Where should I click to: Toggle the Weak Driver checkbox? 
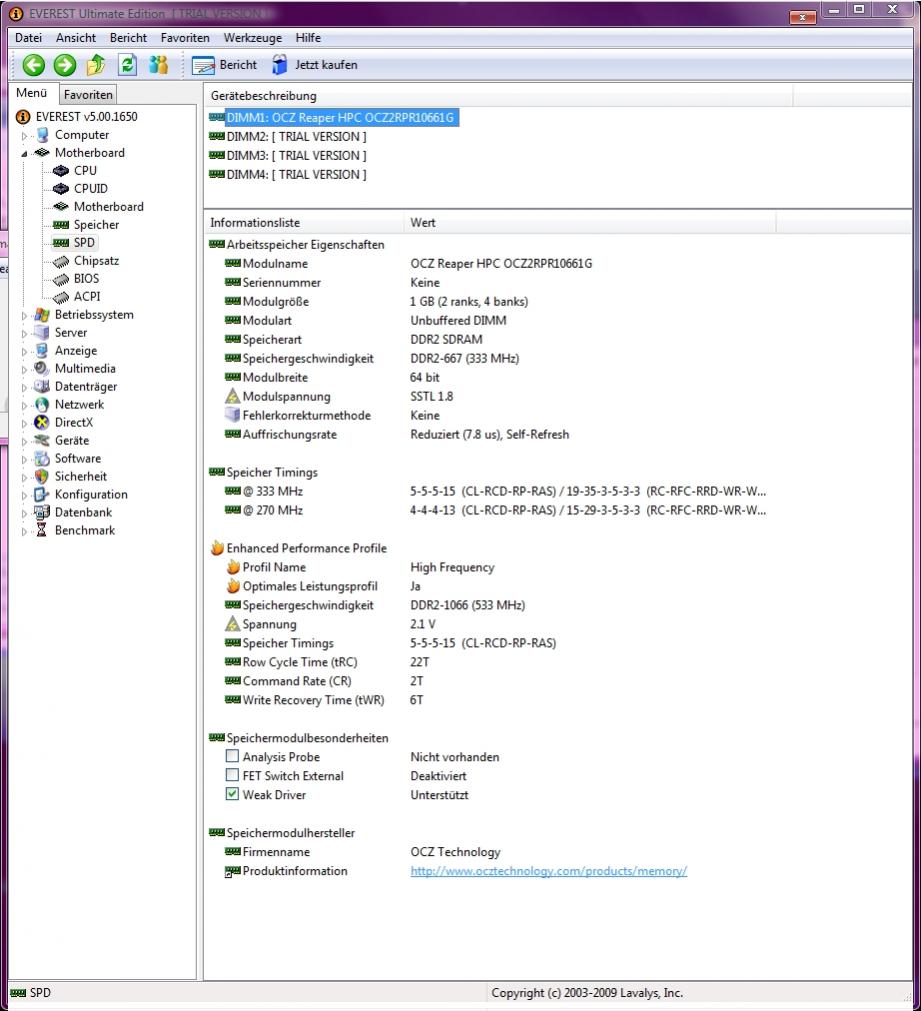click(232, 794)
